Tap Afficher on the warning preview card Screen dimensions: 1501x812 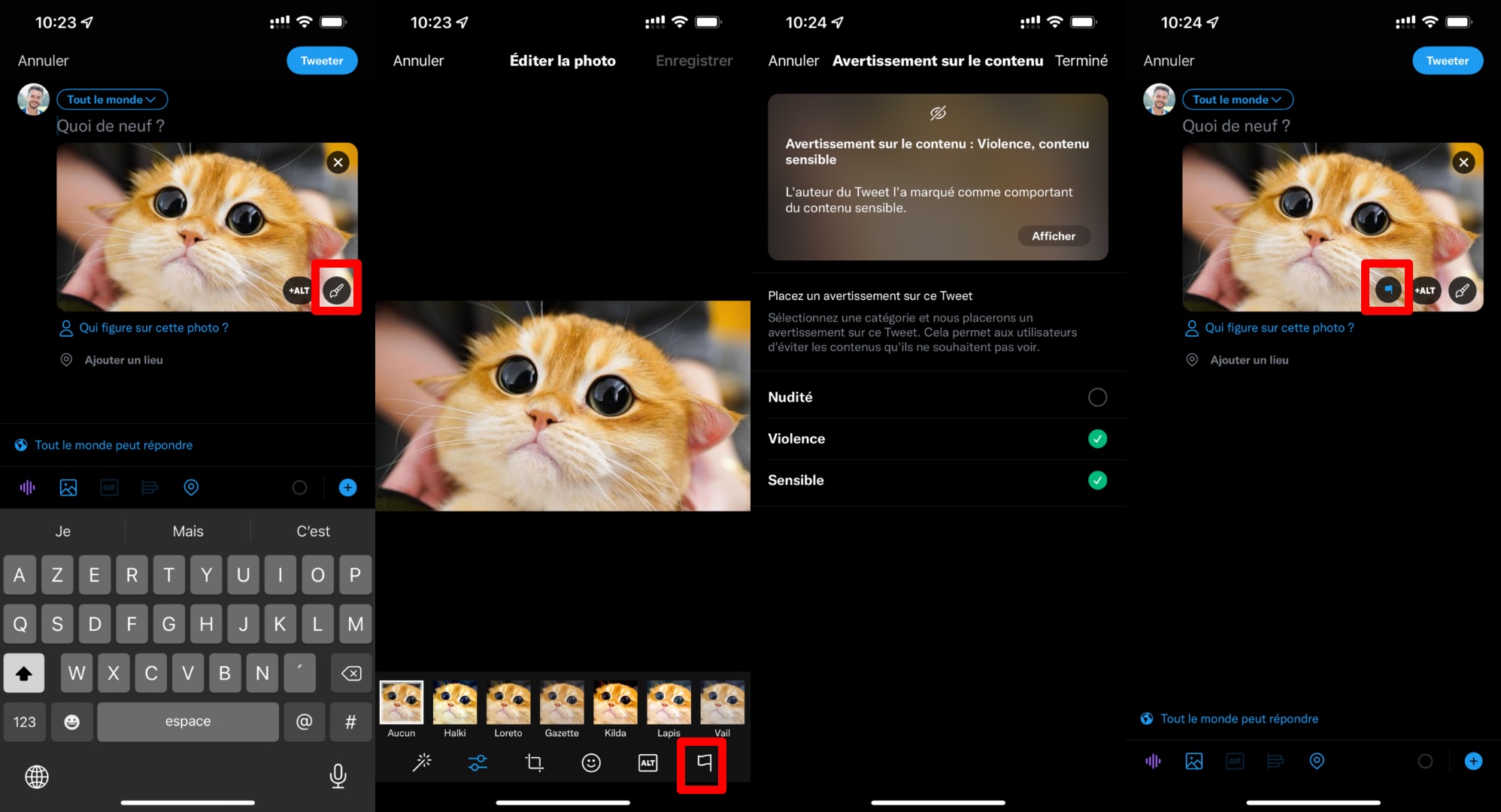(x=1053, y=236)
